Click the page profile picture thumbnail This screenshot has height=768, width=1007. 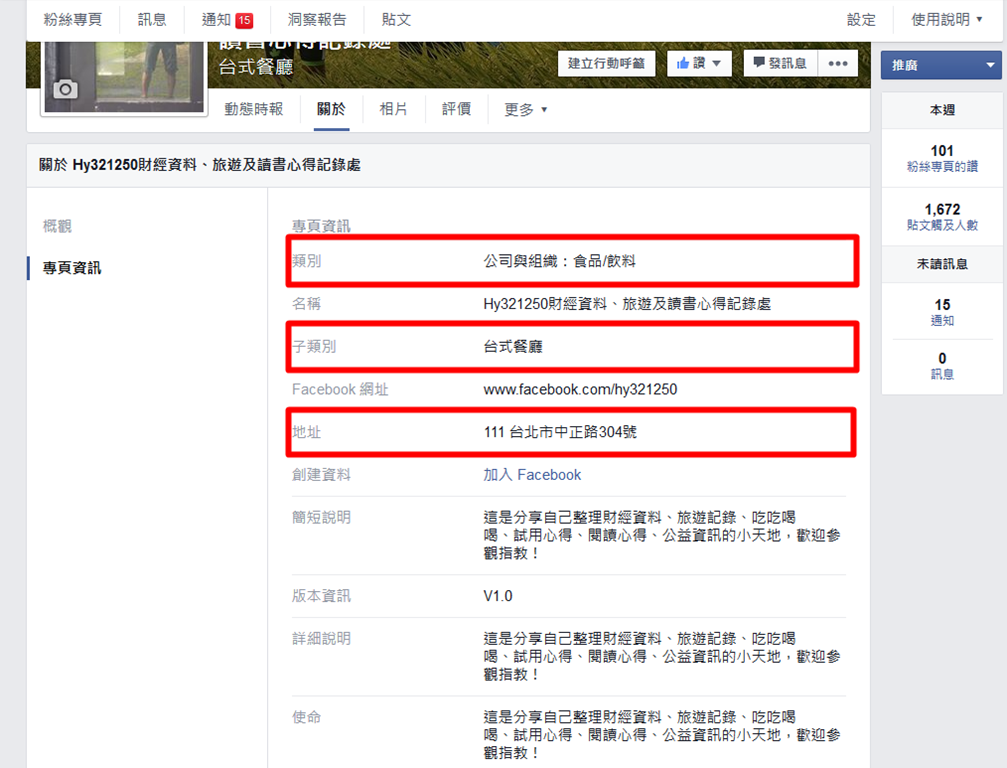[x=124, y=77]
